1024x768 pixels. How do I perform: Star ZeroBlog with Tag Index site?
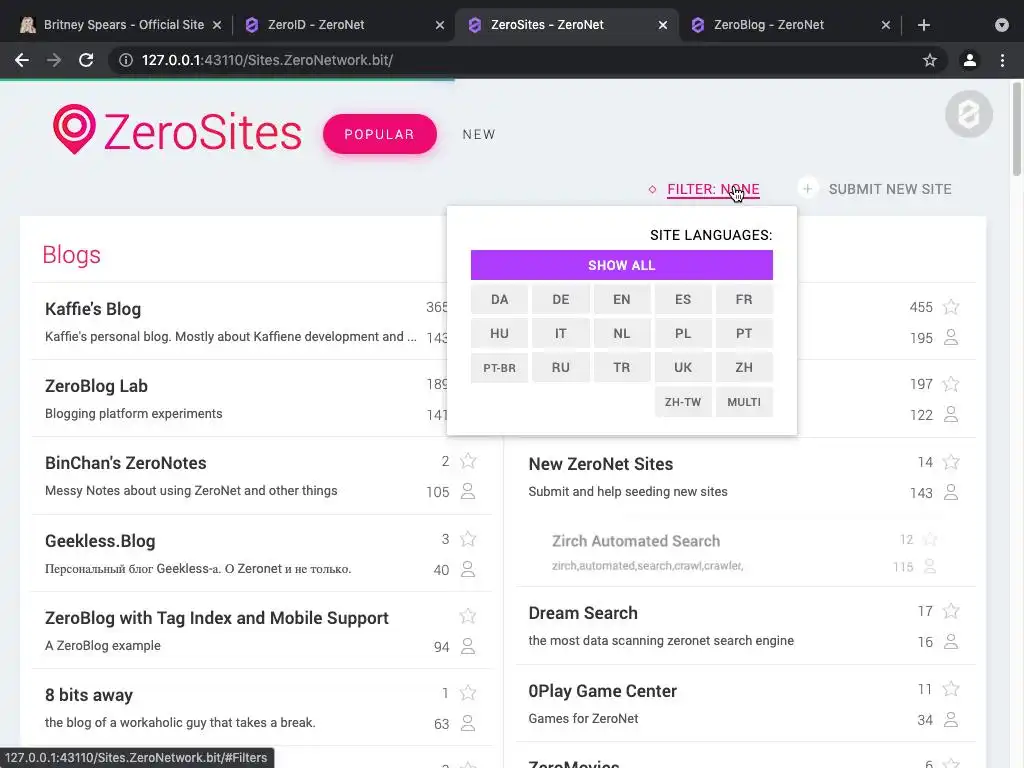coord(468,616)
